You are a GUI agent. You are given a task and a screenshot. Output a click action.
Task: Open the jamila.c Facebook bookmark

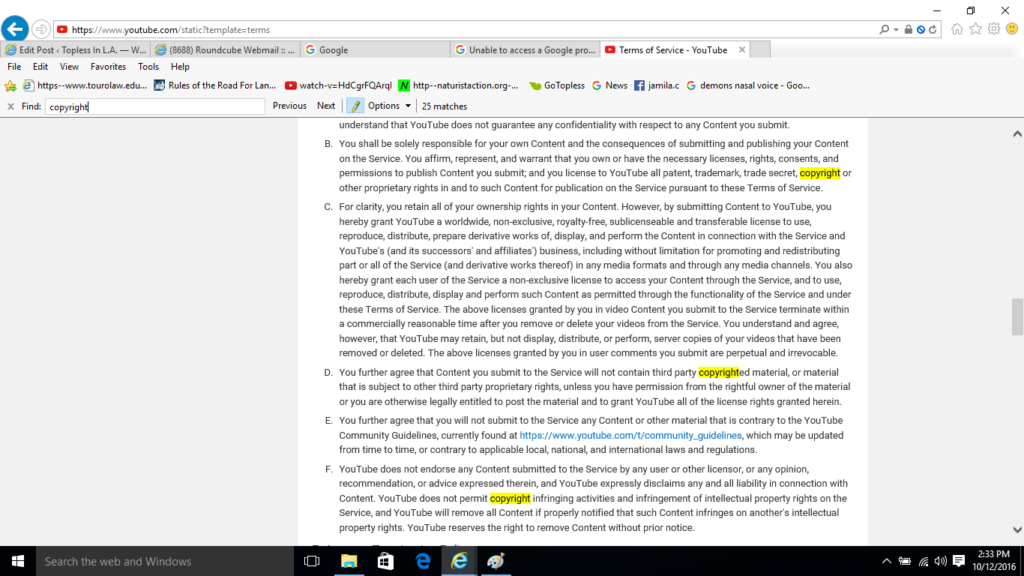[x=656, y=86]
